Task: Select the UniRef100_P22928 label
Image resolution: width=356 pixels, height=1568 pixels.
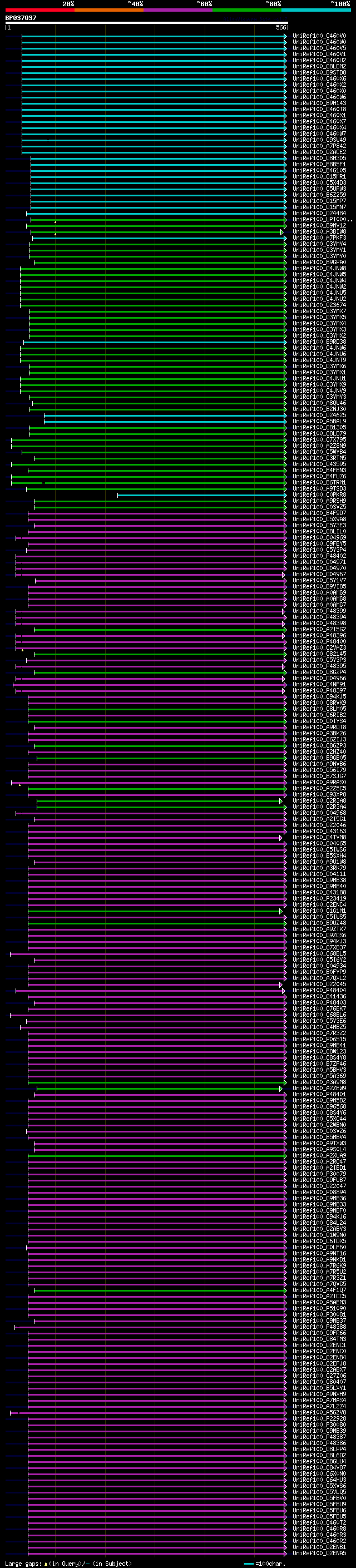Action: pos(319,1419)
